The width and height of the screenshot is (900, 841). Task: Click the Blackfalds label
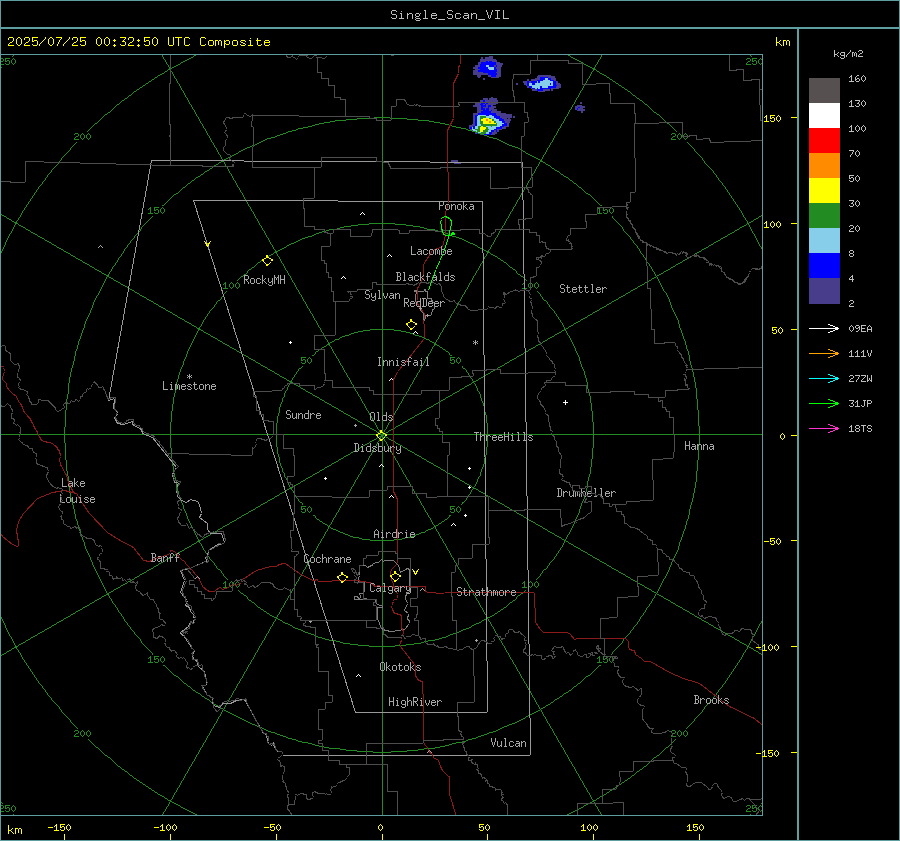click(x=425, y=277)
